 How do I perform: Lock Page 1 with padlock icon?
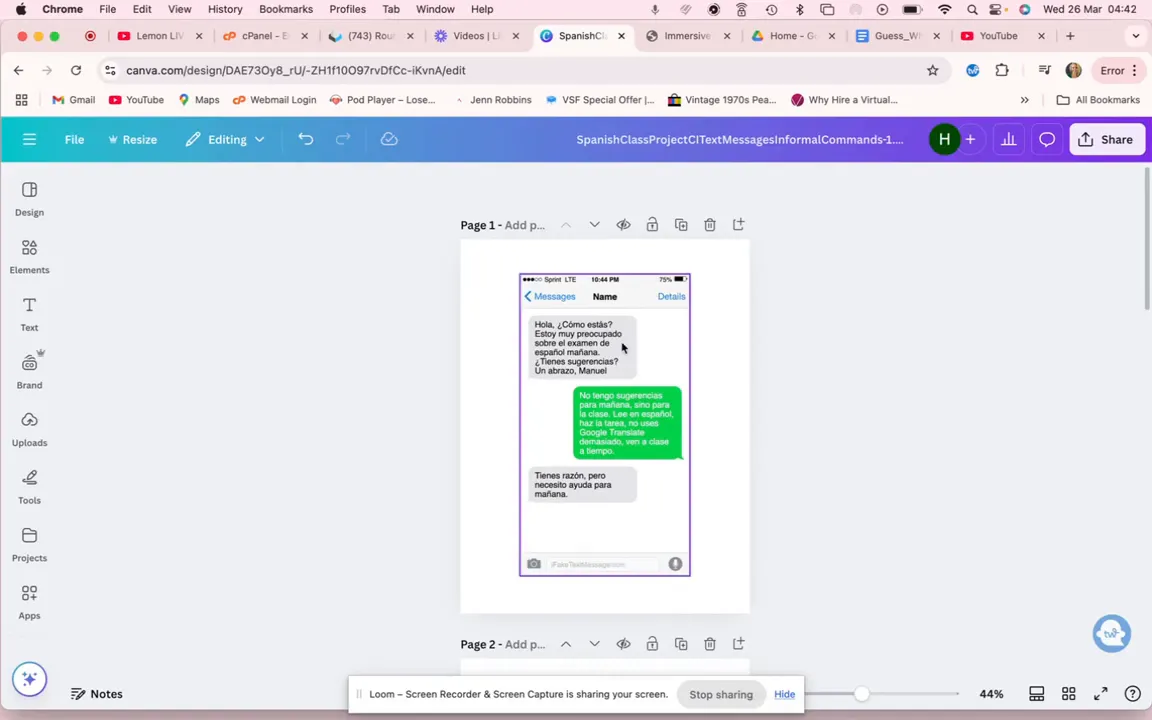click(x=652, y=225)
